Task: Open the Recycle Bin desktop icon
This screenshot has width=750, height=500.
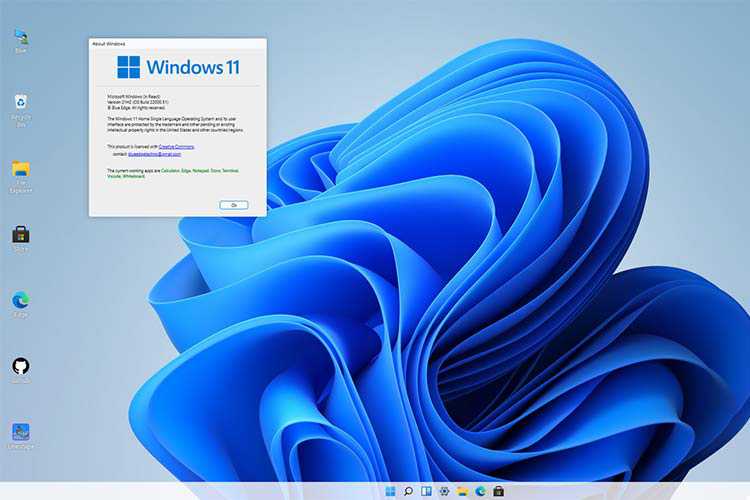Action: (x=20, y=103)
